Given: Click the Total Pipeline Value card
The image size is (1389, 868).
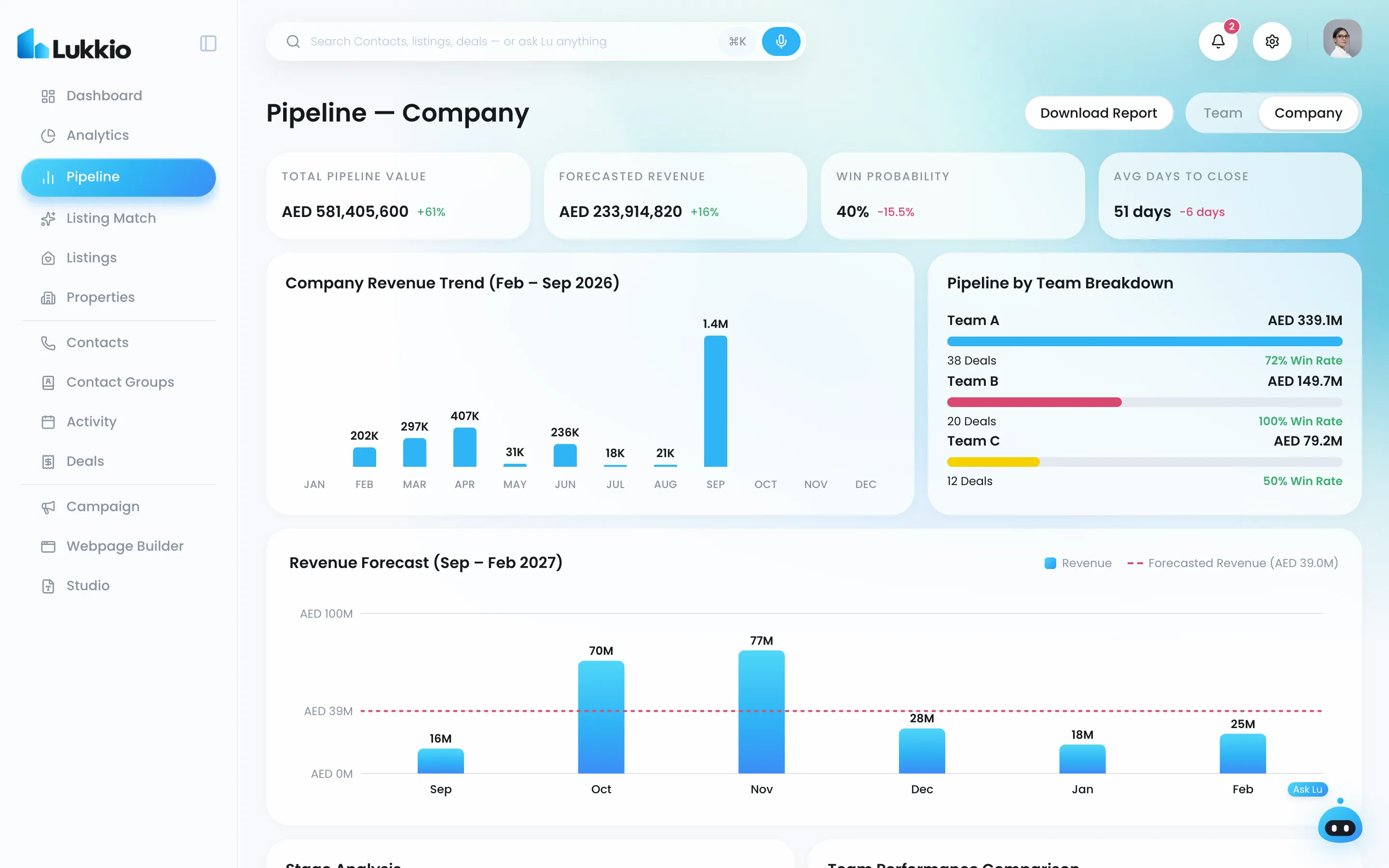Looking at the screenshot, I should 398,196.
